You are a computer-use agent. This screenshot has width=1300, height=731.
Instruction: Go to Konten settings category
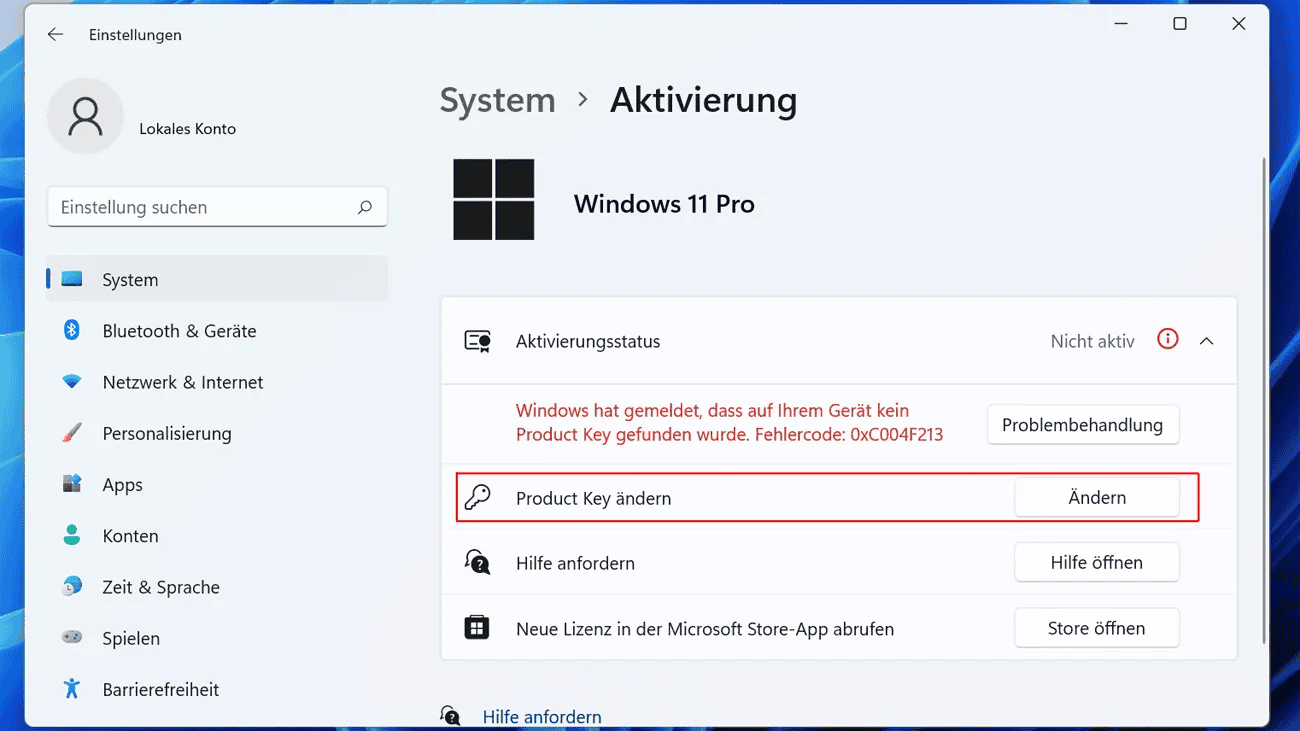[x=130, y=536]
